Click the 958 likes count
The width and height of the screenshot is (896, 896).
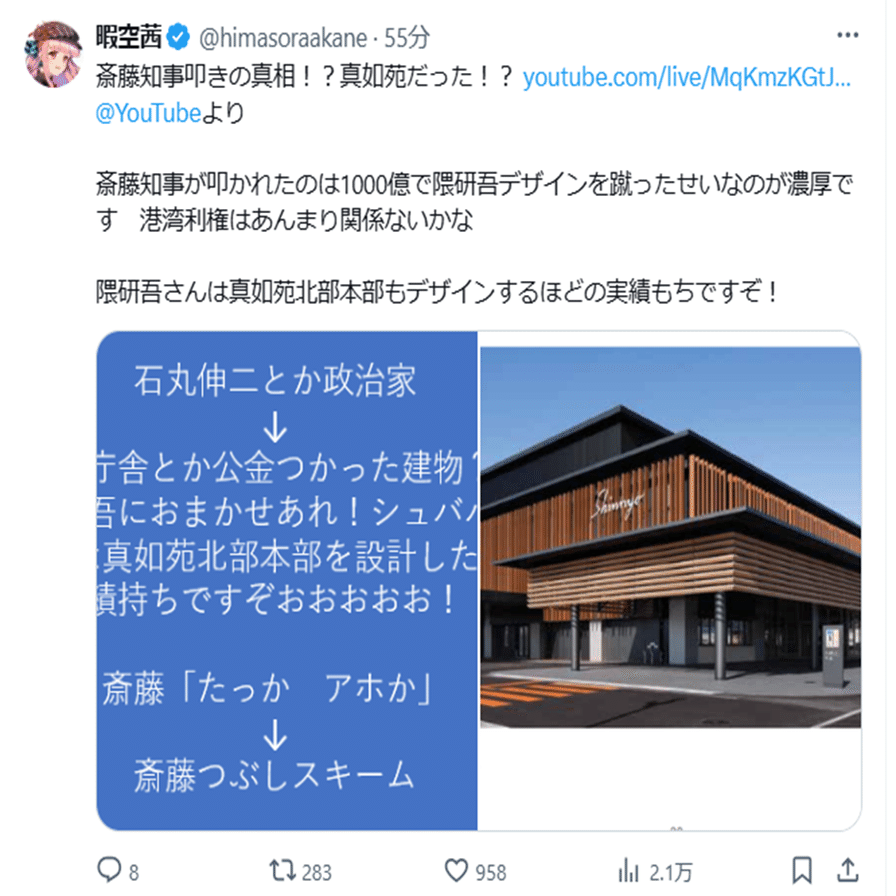click(x=491, y=873)
